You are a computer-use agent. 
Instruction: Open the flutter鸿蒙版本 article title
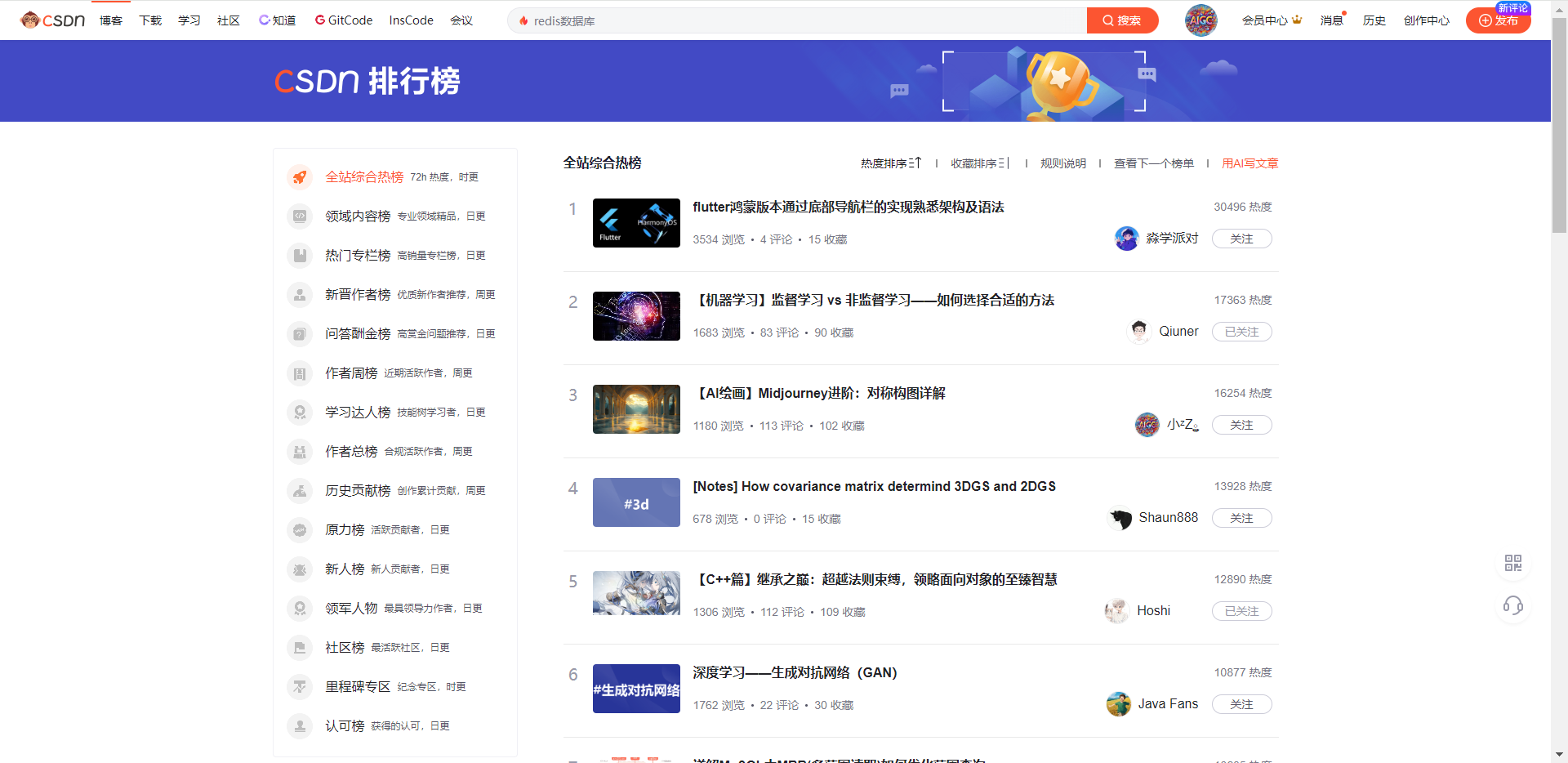pos(849,207)
